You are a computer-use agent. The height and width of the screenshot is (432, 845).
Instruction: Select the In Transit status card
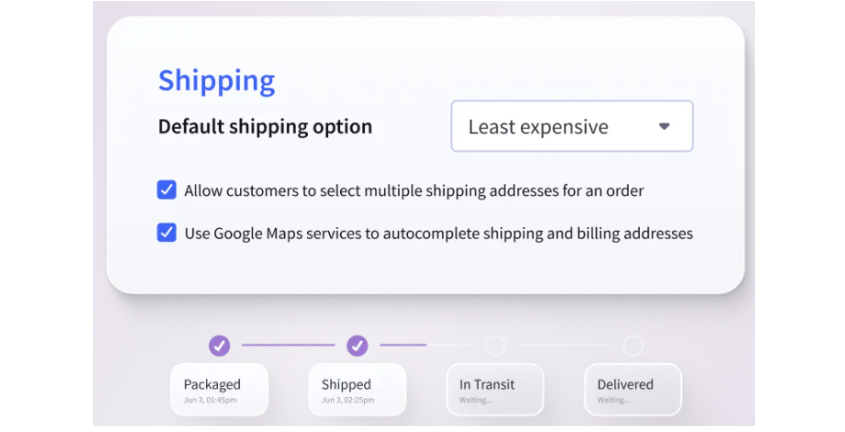point(495,389)
